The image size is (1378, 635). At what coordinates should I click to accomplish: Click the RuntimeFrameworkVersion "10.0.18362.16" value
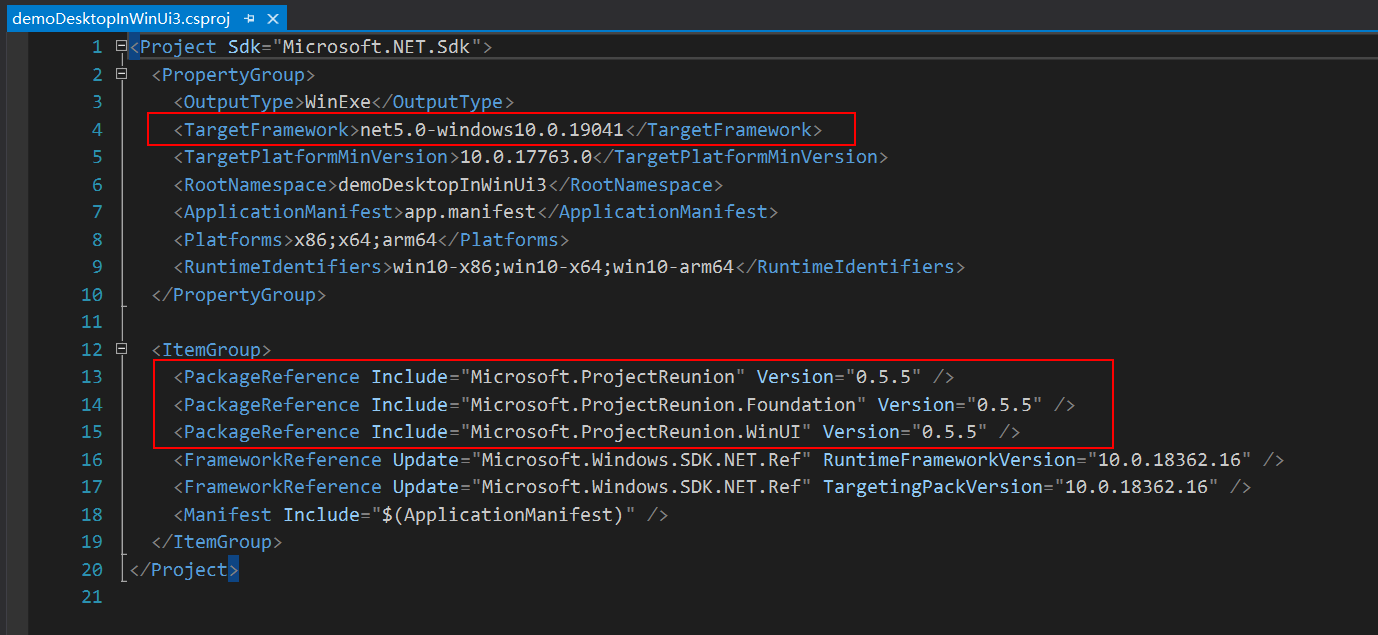tap(1171, 460)
